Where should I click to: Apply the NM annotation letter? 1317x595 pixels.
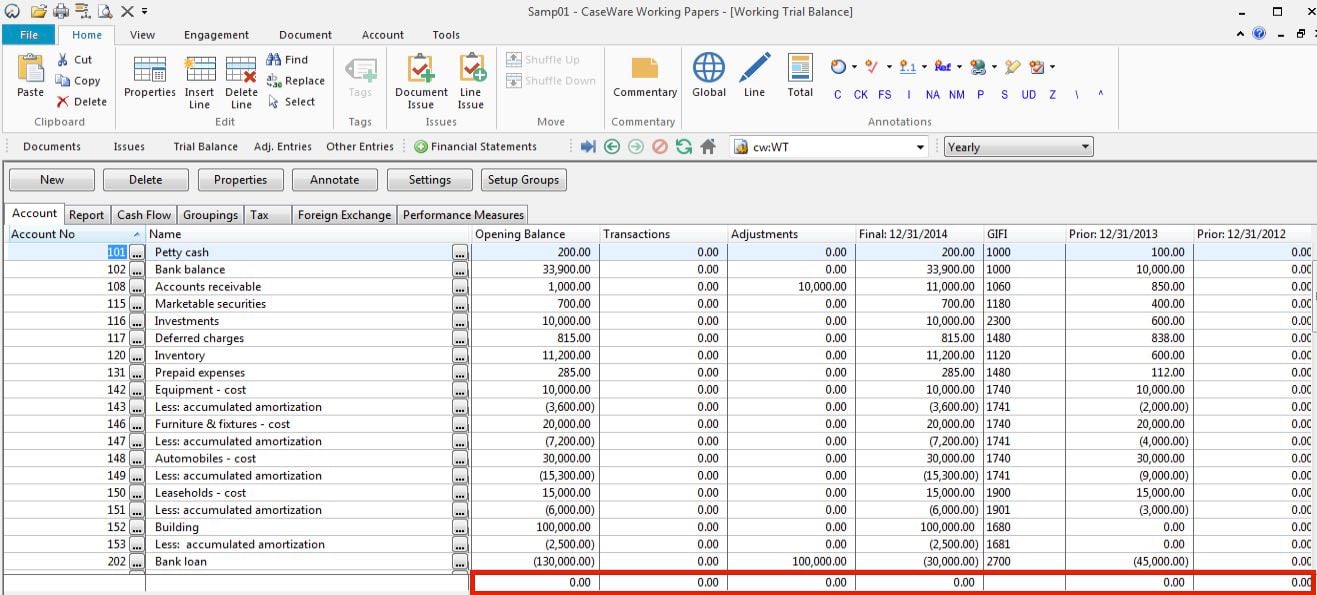[x=957, y=94]
